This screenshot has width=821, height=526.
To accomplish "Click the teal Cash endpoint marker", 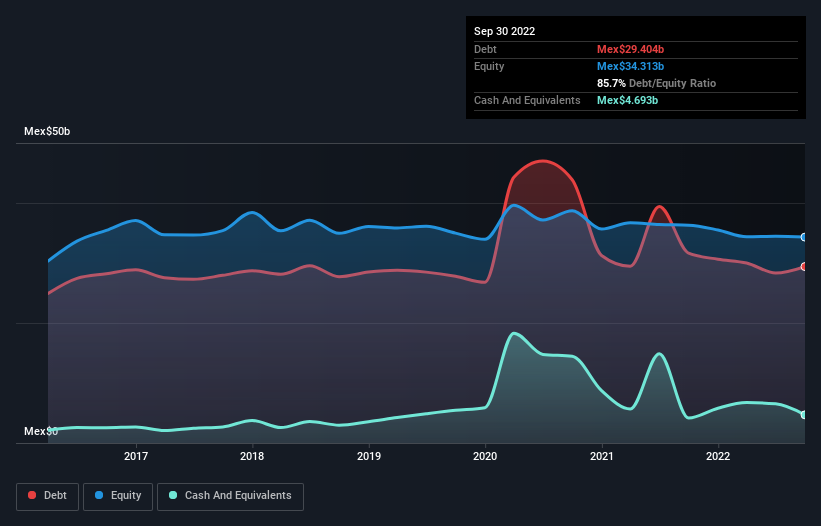I will tap(804, 415).
